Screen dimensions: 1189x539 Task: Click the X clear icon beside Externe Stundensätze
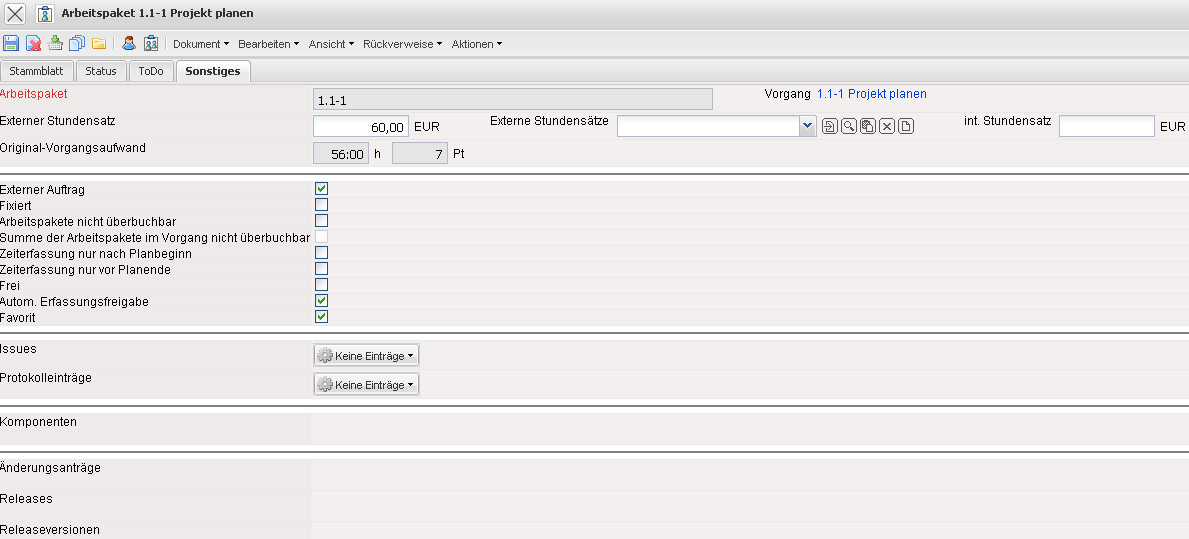point(886,126)
